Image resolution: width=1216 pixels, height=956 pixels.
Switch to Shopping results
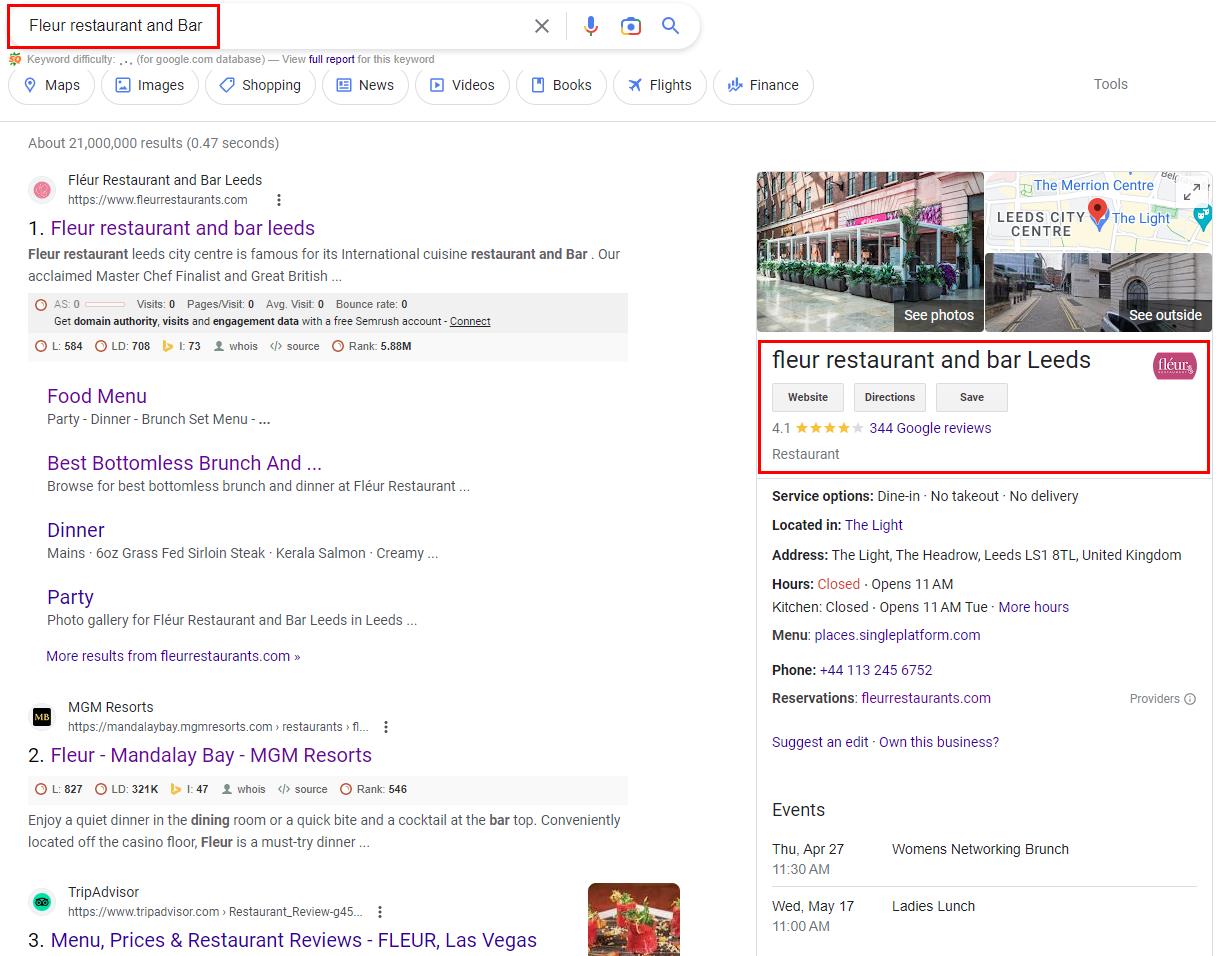tap(260, 85)
